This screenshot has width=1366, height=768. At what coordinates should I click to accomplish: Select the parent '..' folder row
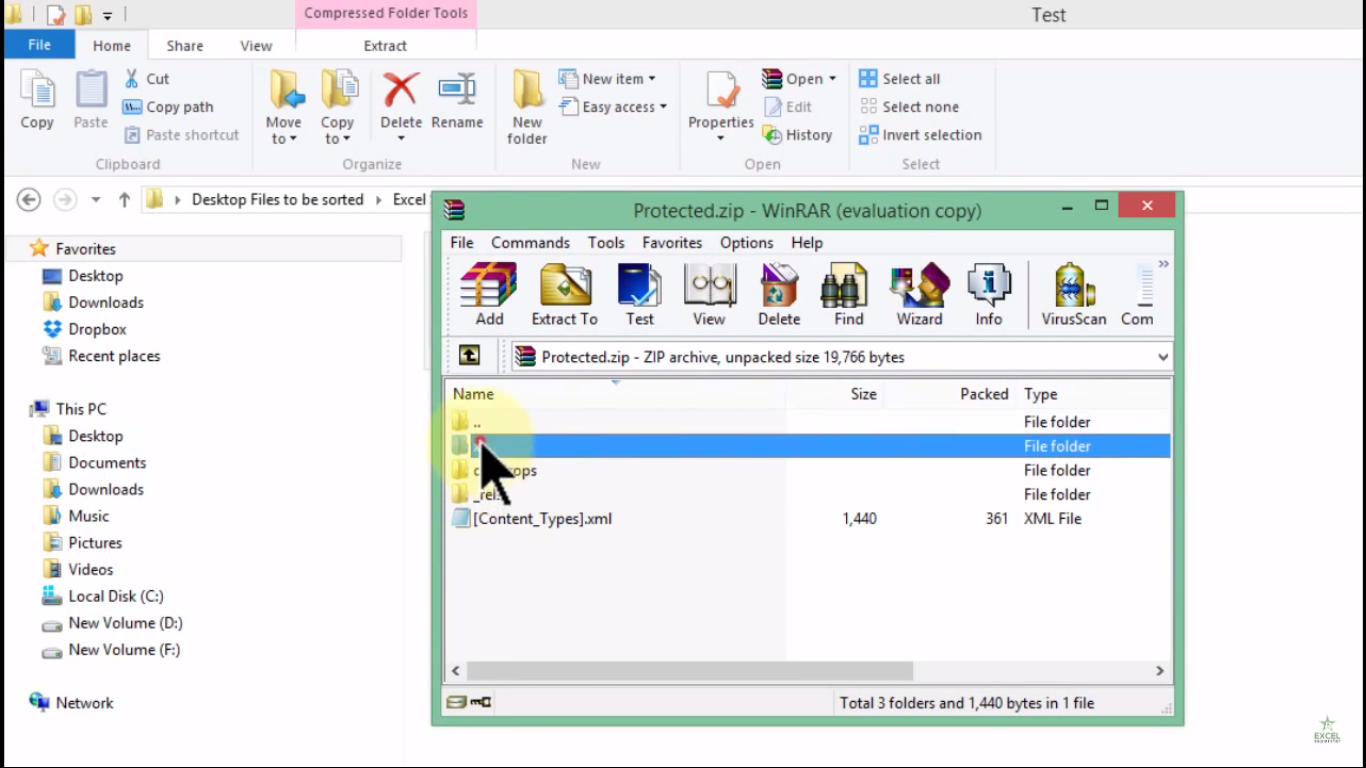point(808,422)
